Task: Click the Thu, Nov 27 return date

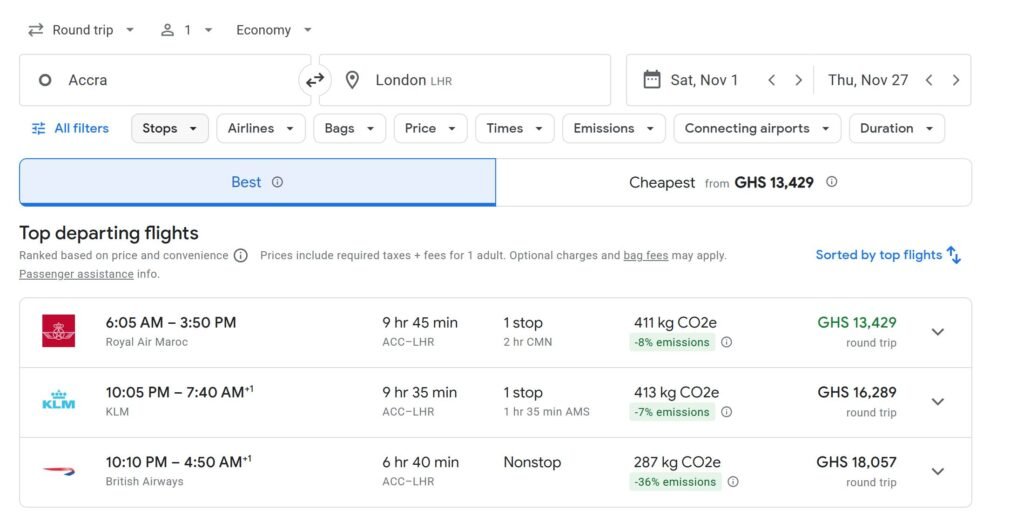Action: (x=868, y=80)
